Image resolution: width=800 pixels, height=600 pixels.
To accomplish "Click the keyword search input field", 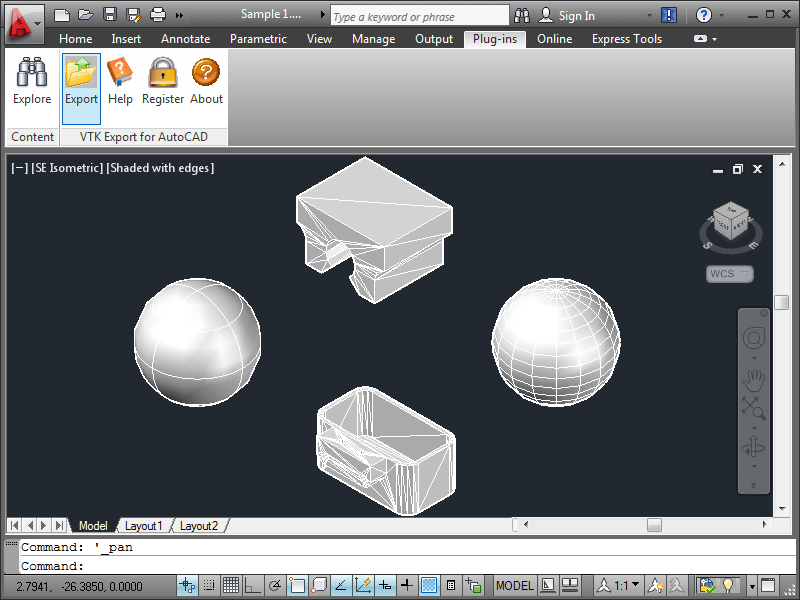I will tap(418, 16).
